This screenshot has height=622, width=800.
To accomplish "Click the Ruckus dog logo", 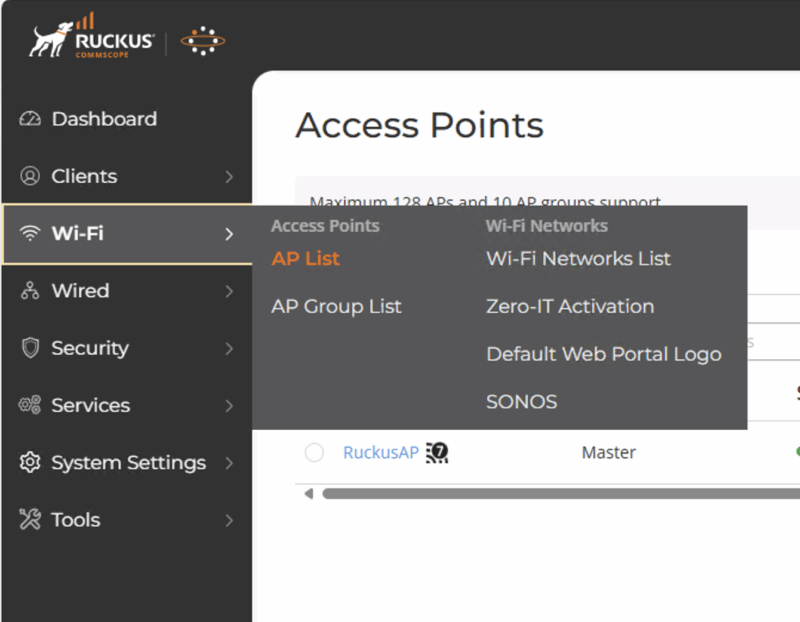I will click(x=49, y=39).
